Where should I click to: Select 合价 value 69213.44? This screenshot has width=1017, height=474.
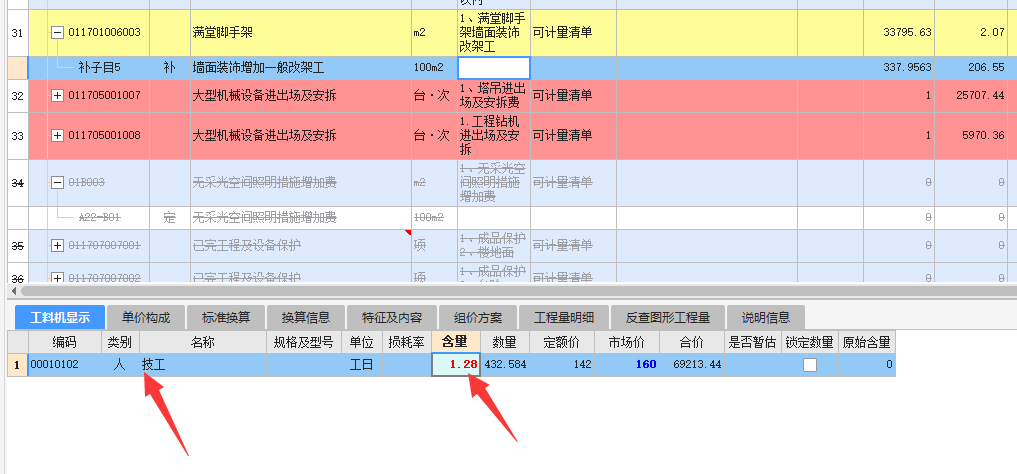click(691, 364)
